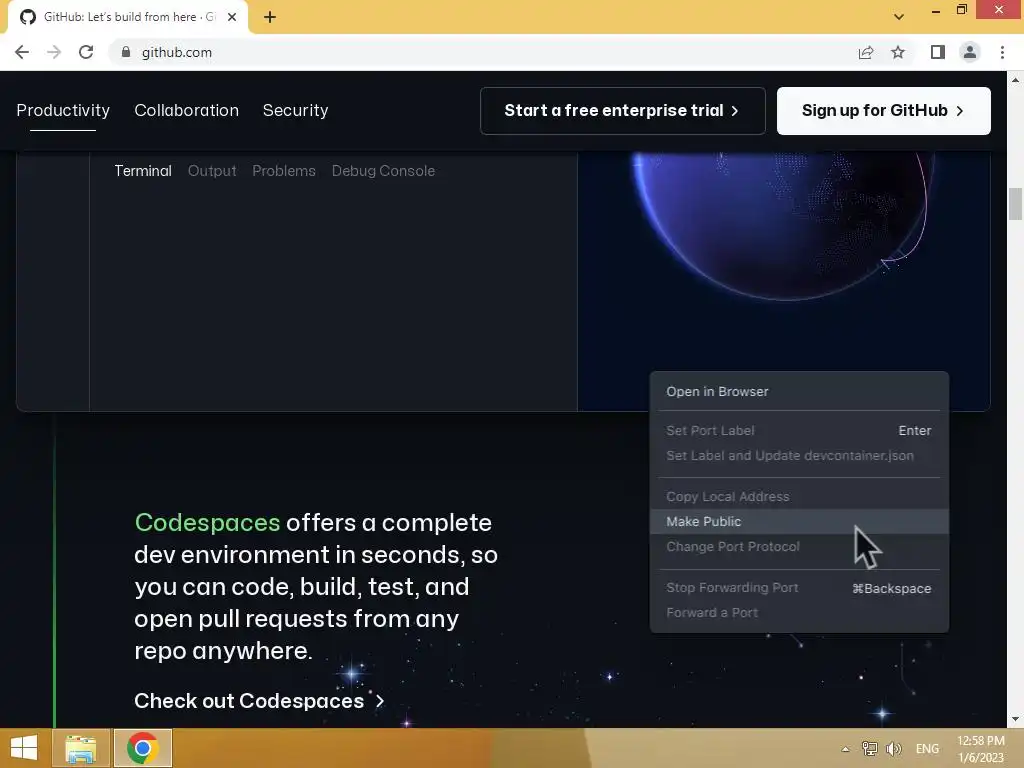Click the green Codespaces heading word

(x=207, y=522)
